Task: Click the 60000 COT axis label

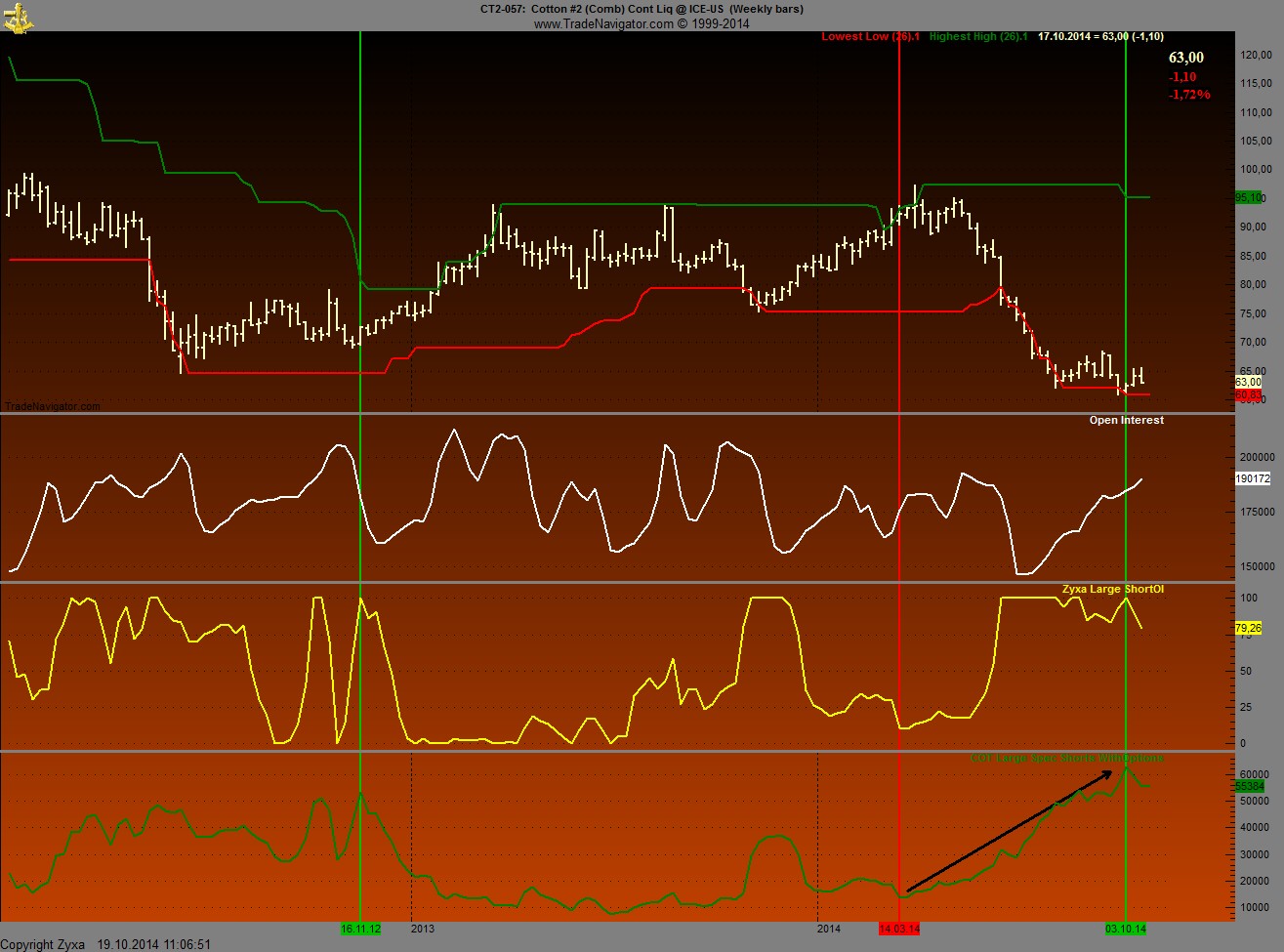Action: [x=1253, y=775]
